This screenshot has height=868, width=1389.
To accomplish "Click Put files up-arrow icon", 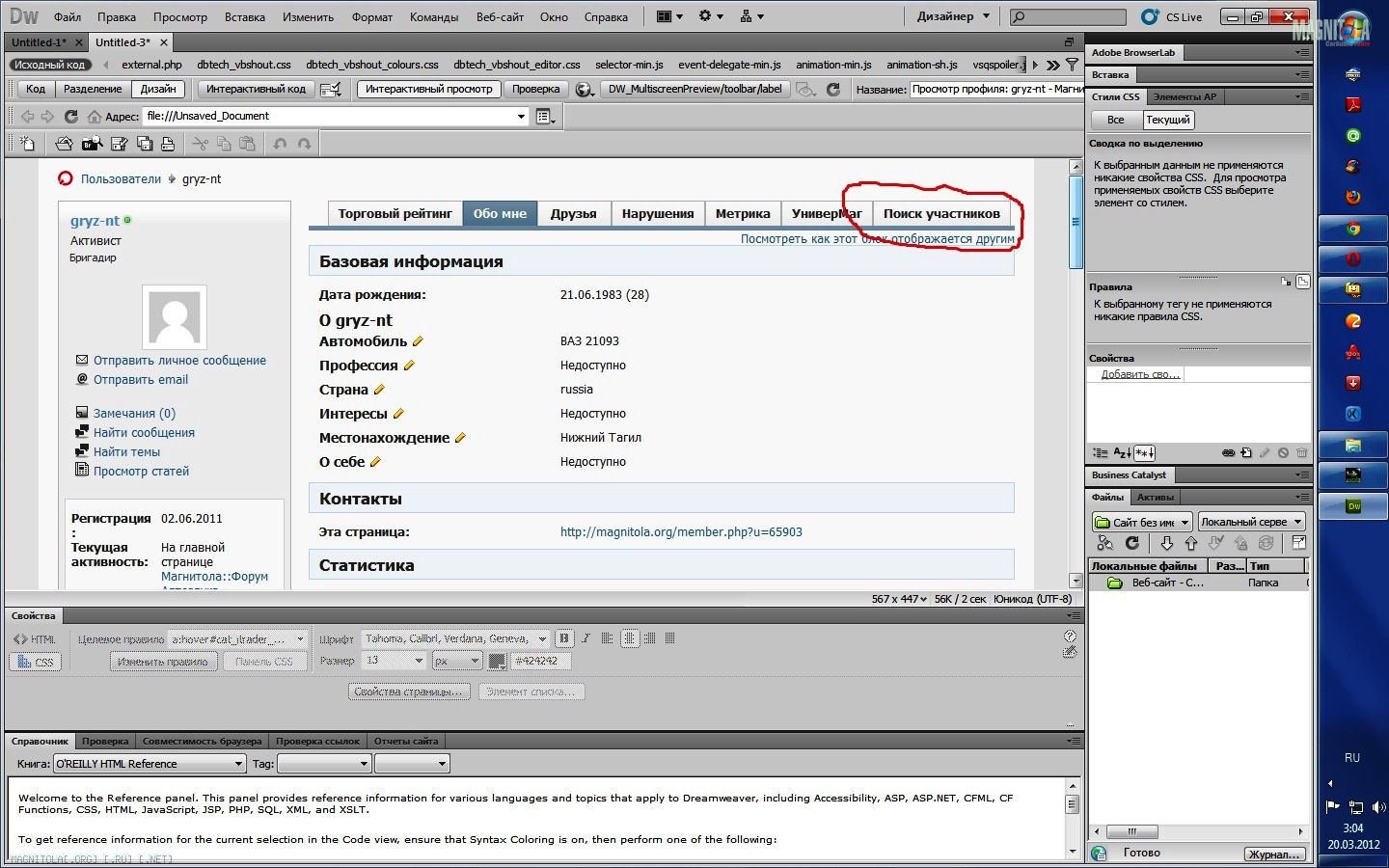I will [x=1191, y=543].
